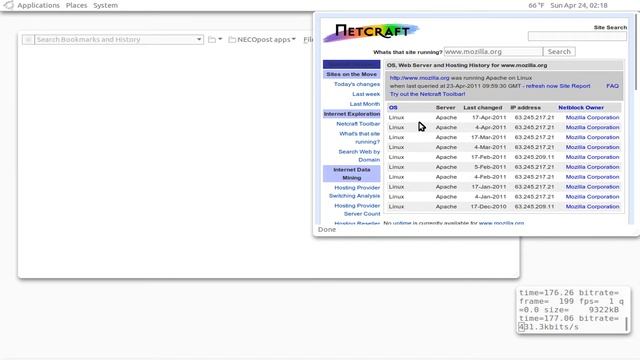Open Mozilla Corporation link in 17-Feb-2011 row
This screenshot has height=360, width=640.
coord(592,157)
